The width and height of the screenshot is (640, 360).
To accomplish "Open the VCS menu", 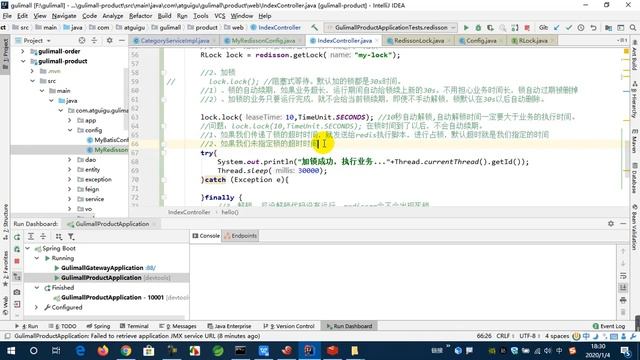I will point(220,16).
